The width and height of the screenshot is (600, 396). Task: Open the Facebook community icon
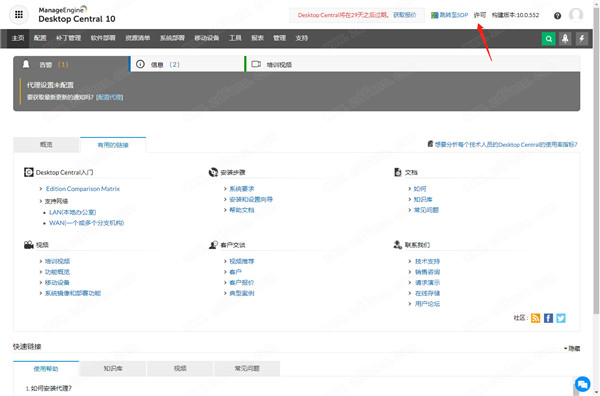click(548, 318)
